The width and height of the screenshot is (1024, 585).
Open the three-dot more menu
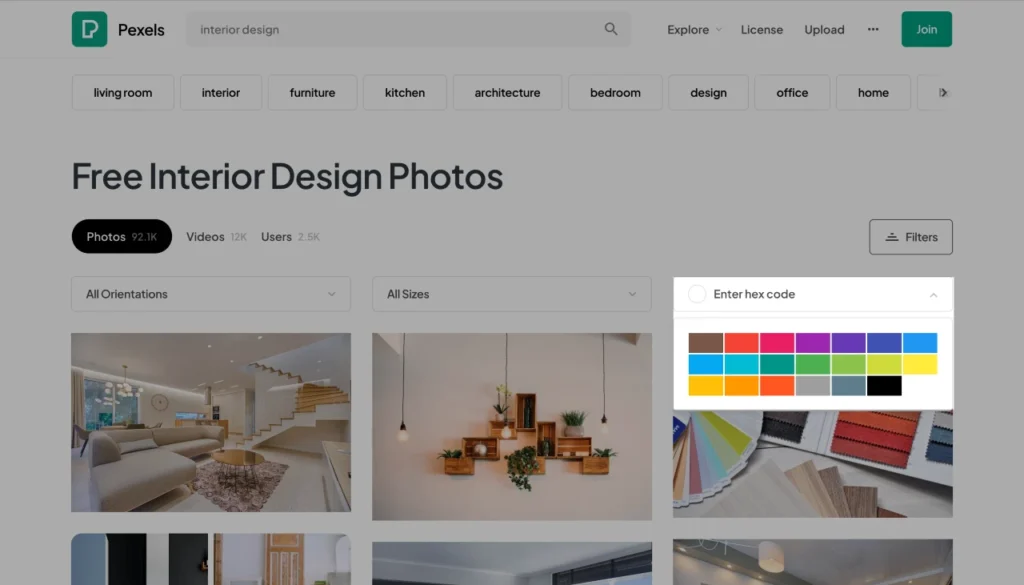pos(873,29)
